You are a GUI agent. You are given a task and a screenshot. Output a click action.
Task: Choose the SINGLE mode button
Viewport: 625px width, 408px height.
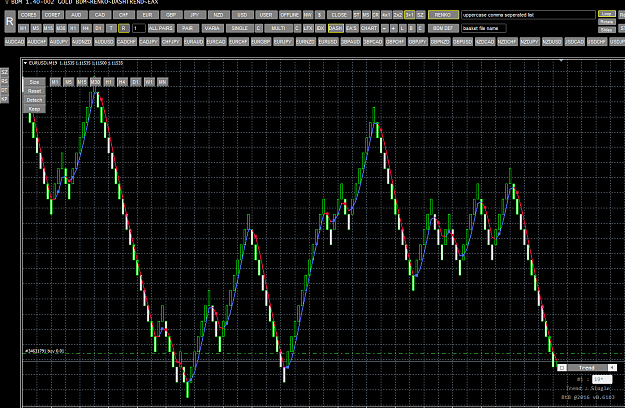point(240,28)
